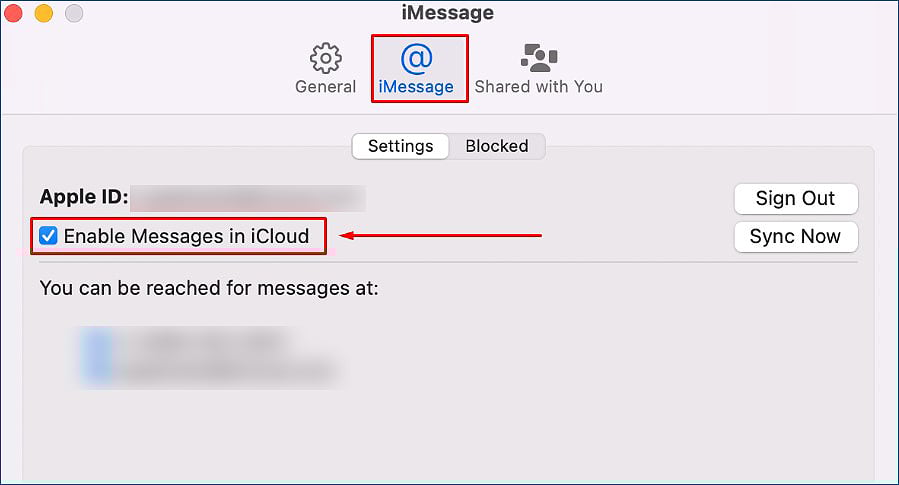The width and height of the screenshot is (899, 485).
Task: Open the General gear icon pane
Action: 326,58
